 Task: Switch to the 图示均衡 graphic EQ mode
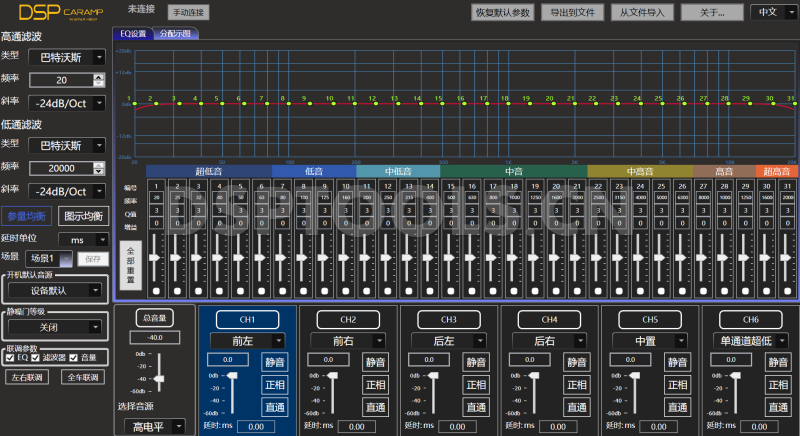82,216
